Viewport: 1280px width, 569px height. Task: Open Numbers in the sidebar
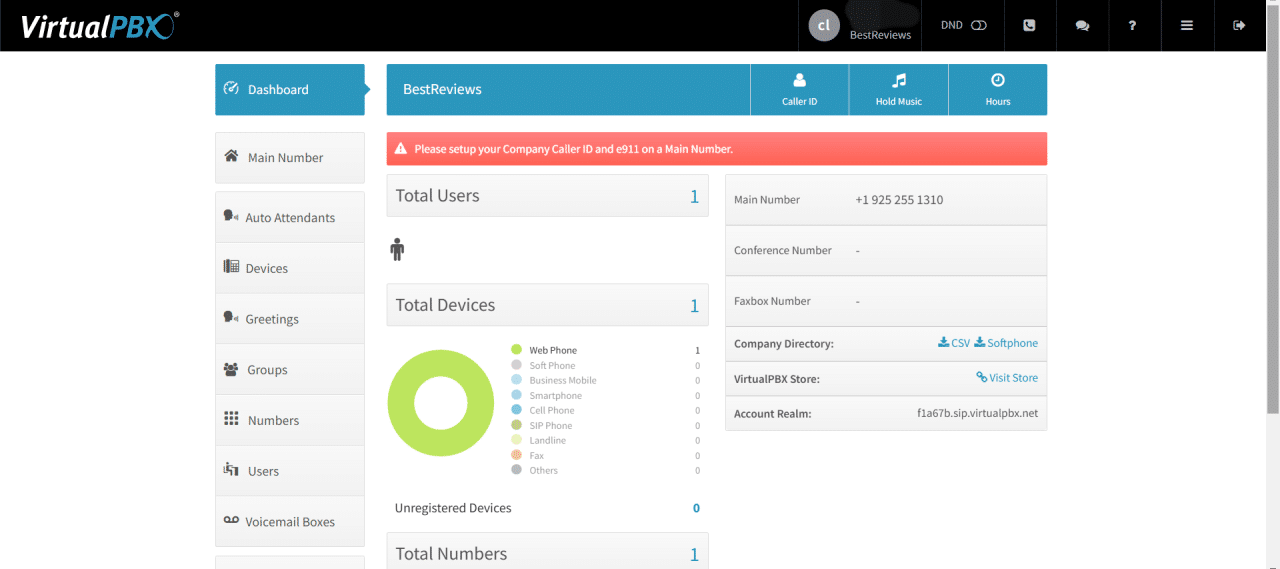coord(290,421)
